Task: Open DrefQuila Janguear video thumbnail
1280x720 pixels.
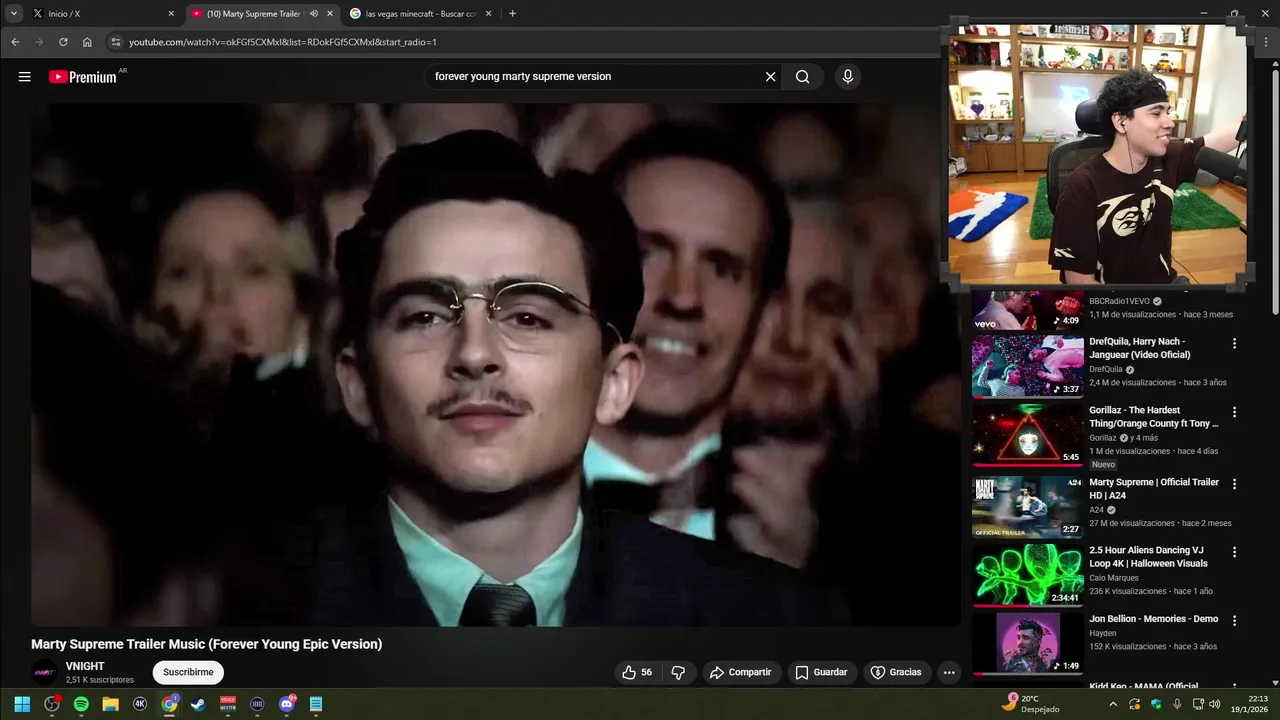Action: (x=1027, y=366)
